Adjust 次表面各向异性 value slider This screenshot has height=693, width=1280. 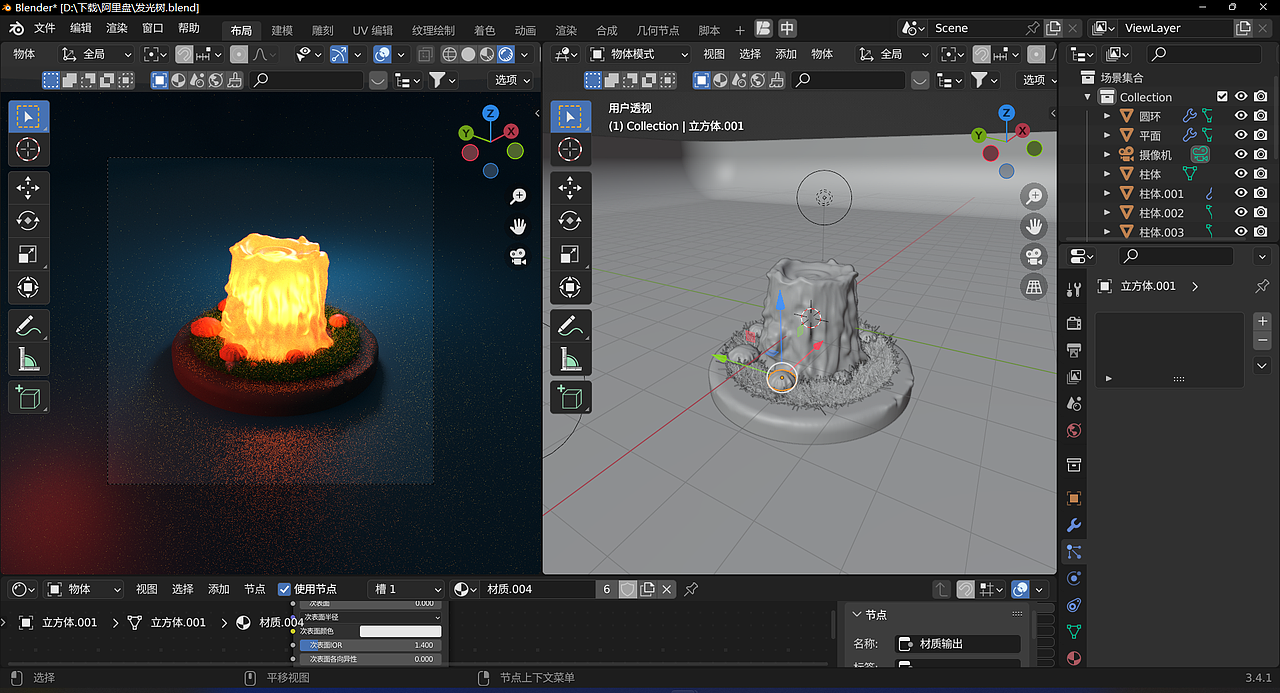(x=370, y=659)
